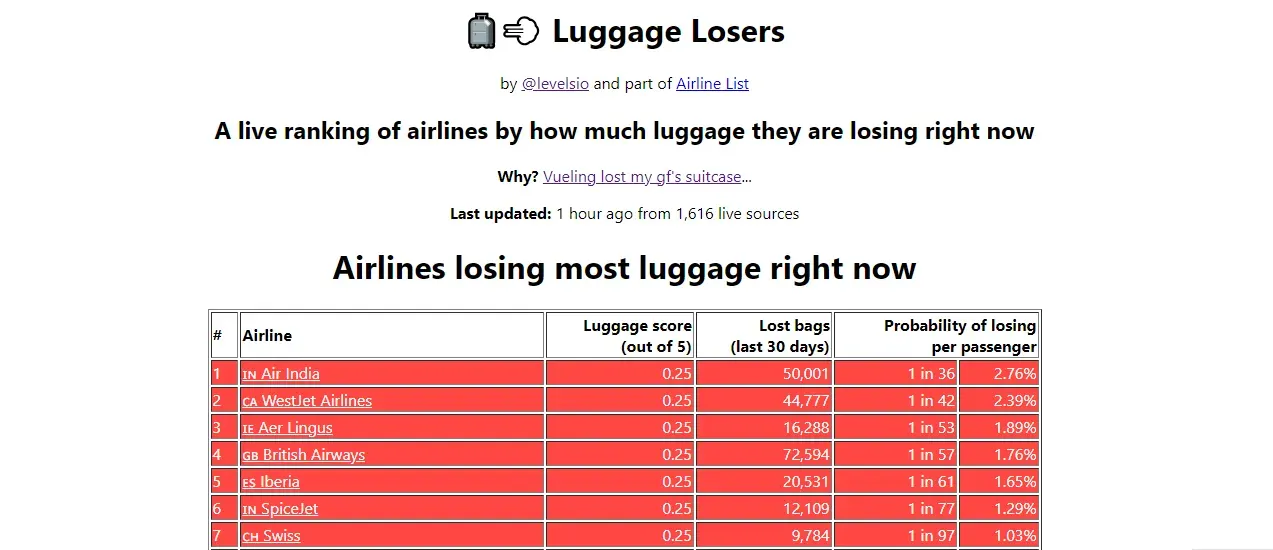Open the British Airways link

tap(304, 455)
